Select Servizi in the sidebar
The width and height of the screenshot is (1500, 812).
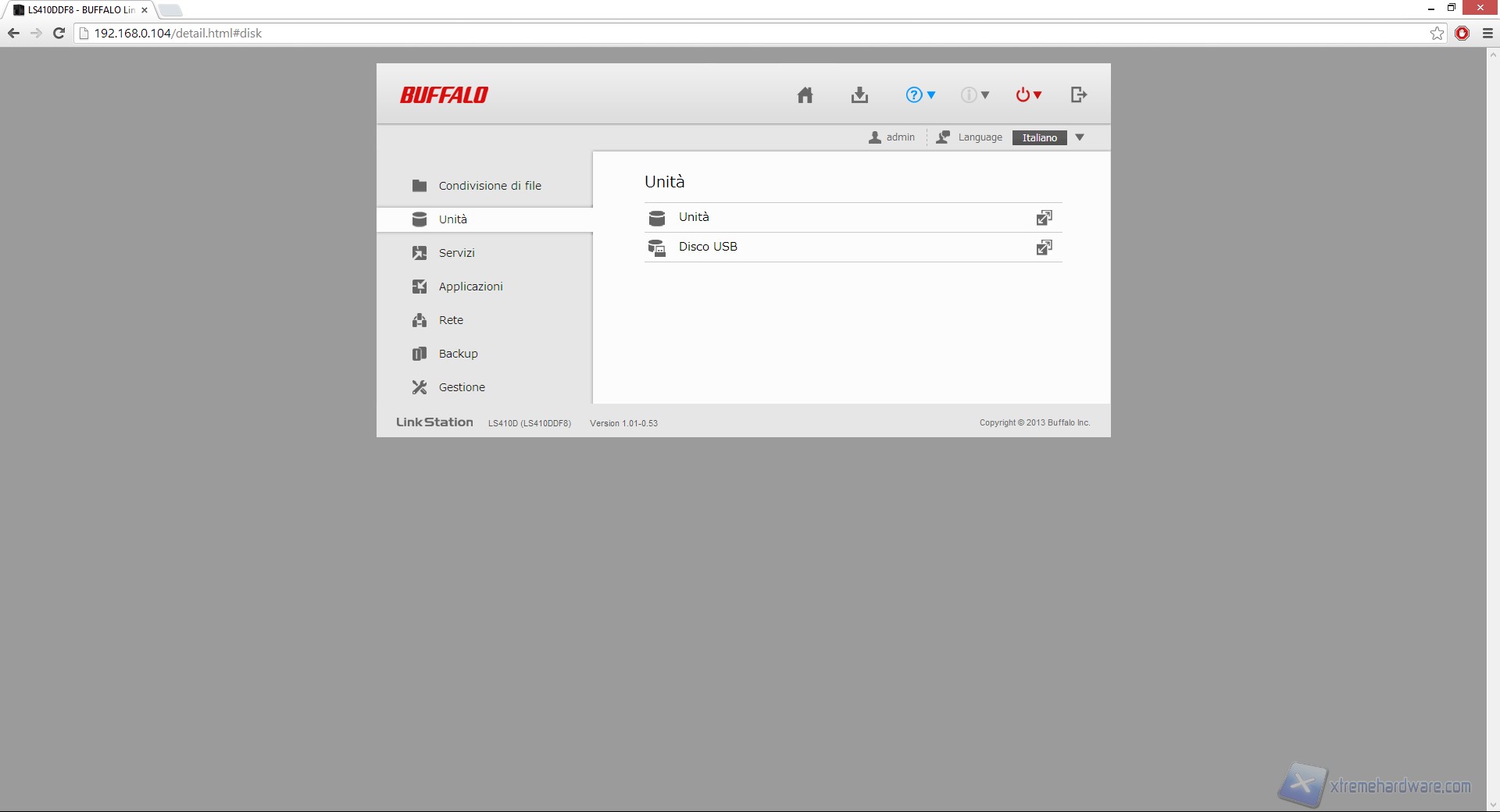456,253
